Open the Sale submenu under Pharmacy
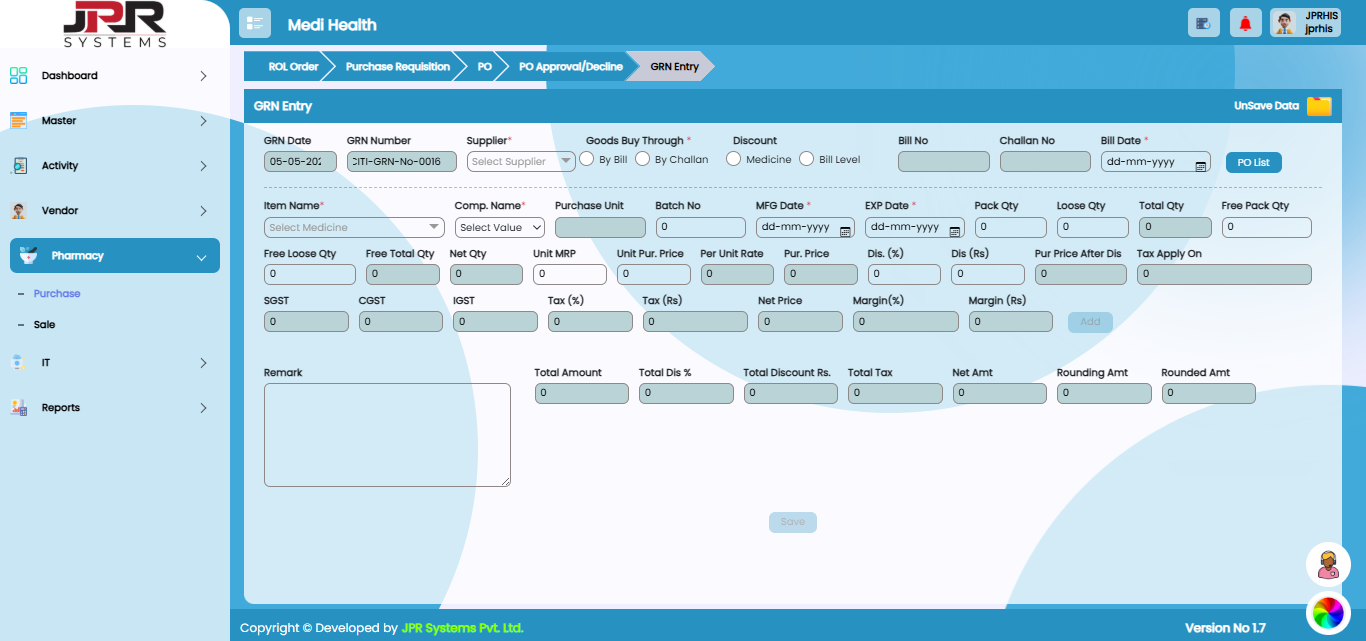This screenshot has height=641, width=1366. coord(44,325)
